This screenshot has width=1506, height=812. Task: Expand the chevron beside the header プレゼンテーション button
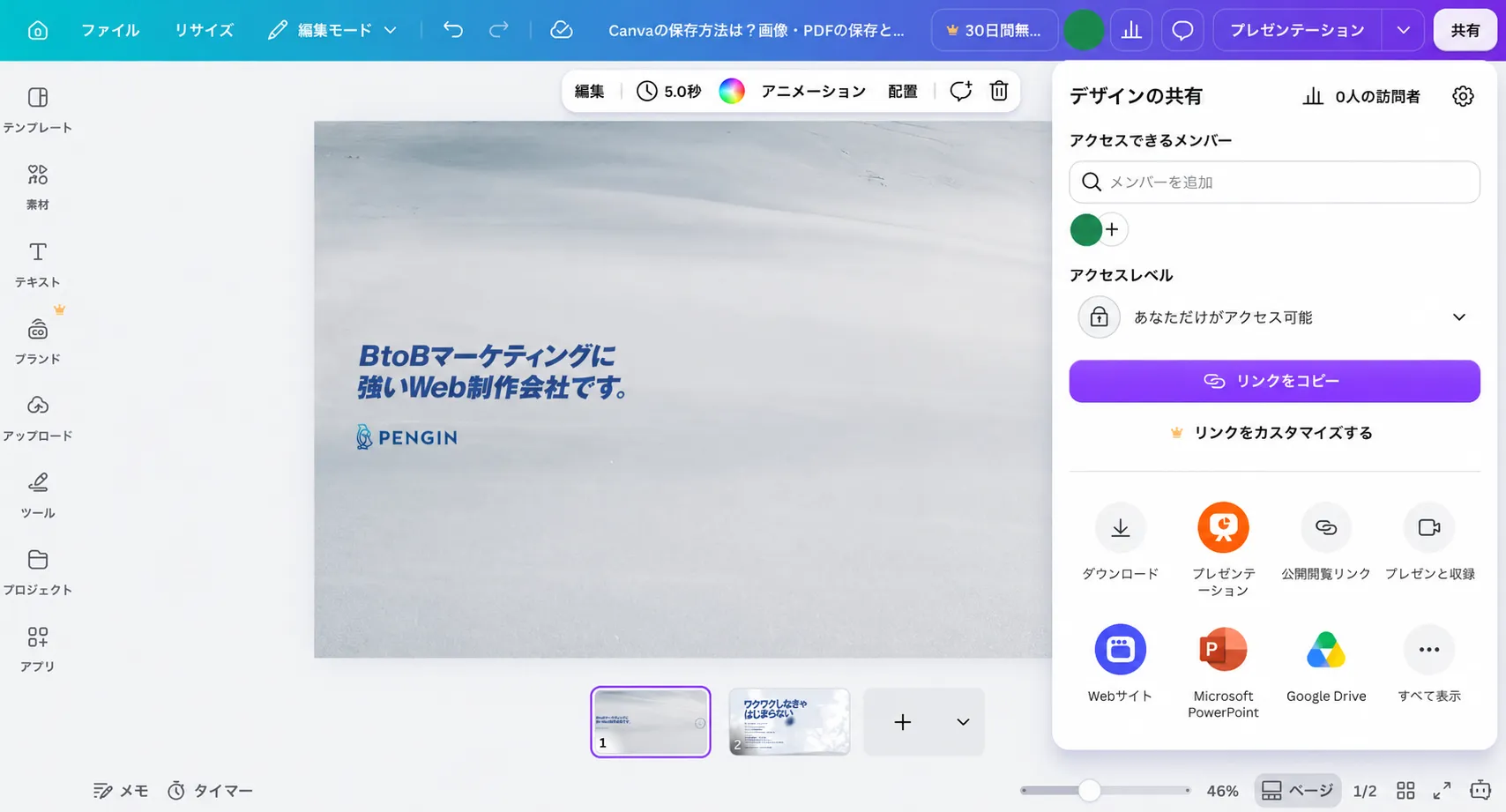1403,30
